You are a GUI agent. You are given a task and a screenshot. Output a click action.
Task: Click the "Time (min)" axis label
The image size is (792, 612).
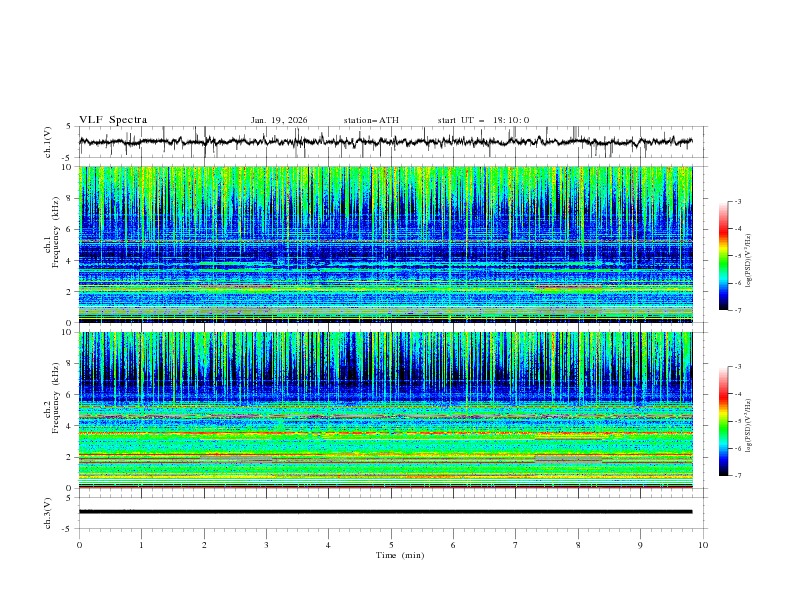(x=400, y=555)
